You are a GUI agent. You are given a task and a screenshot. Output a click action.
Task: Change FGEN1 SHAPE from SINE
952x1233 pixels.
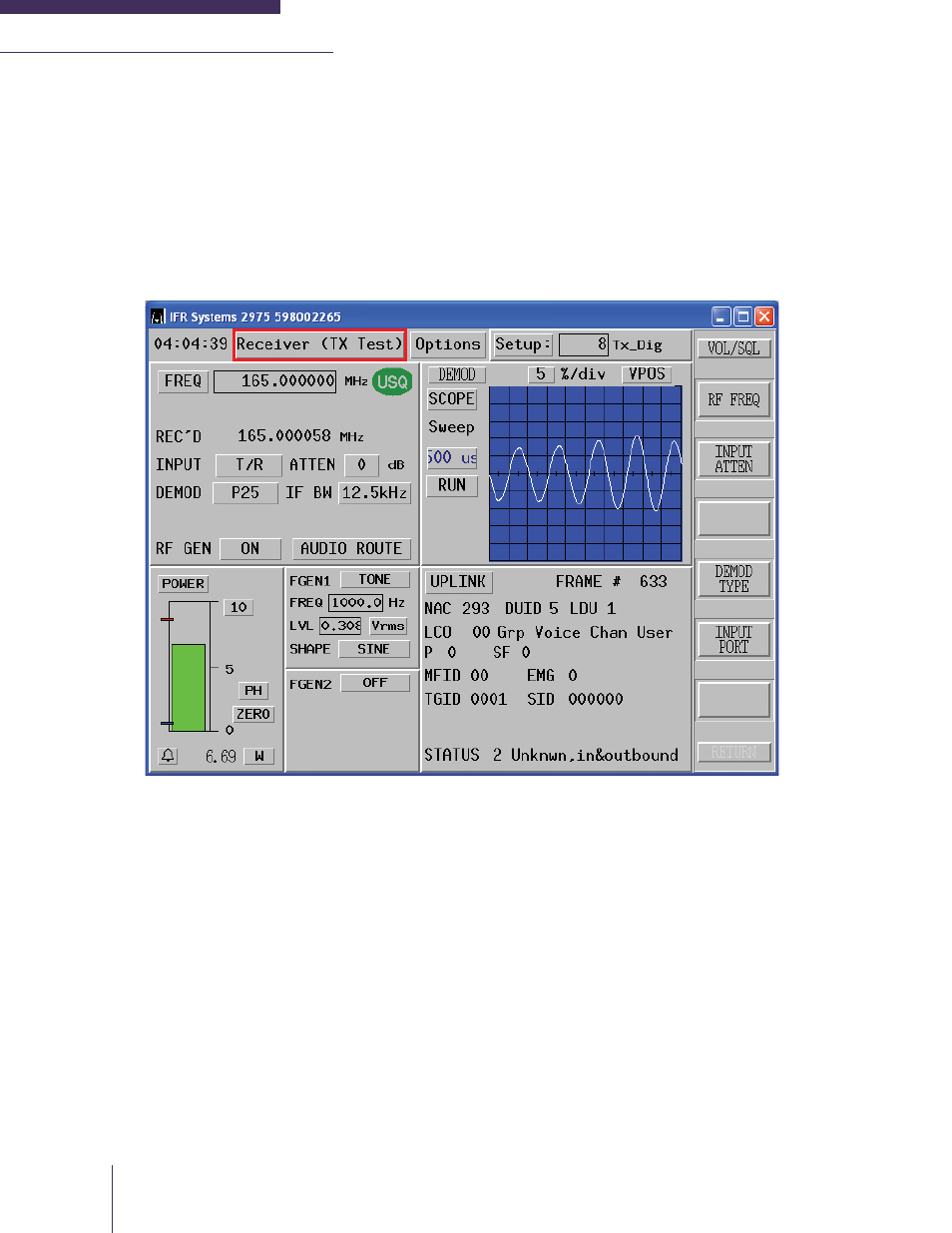374,649
